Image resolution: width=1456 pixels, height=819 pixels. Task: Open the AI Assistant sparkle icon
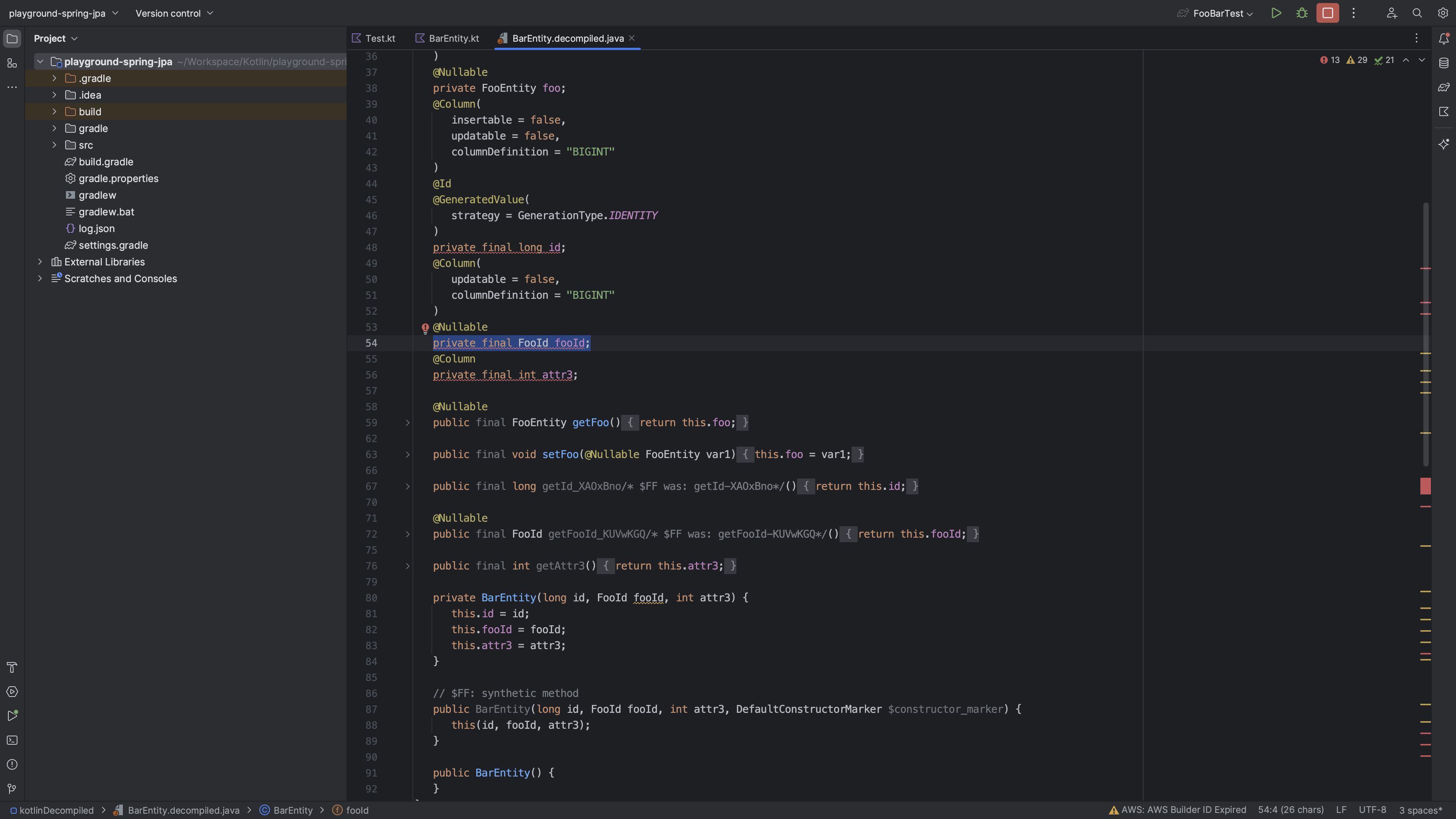click(1443, 144)
